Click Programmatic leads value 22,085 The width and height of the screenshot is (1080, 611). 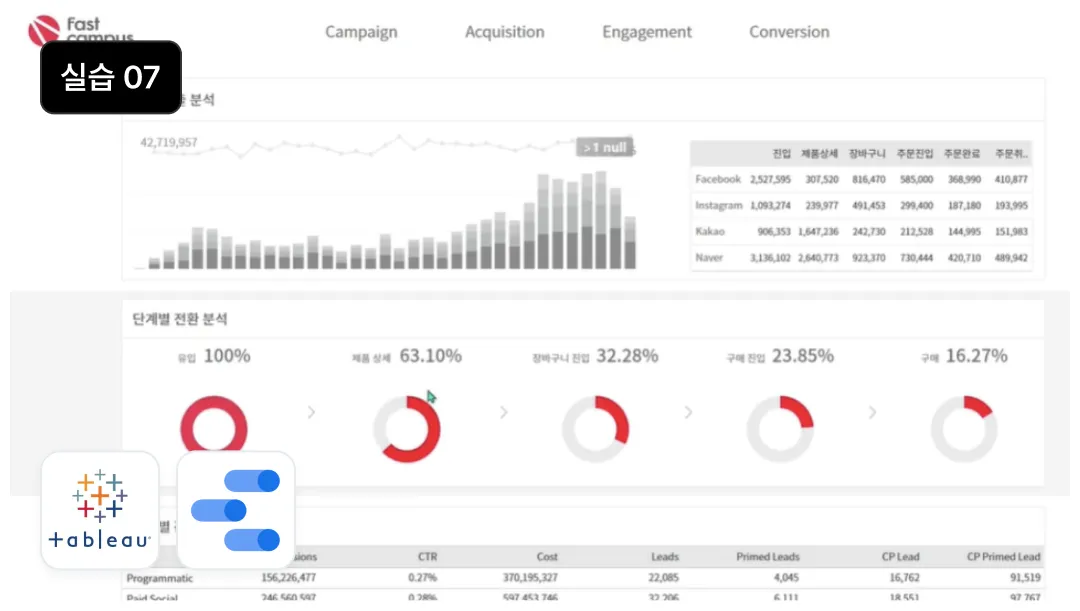point(663,577)
